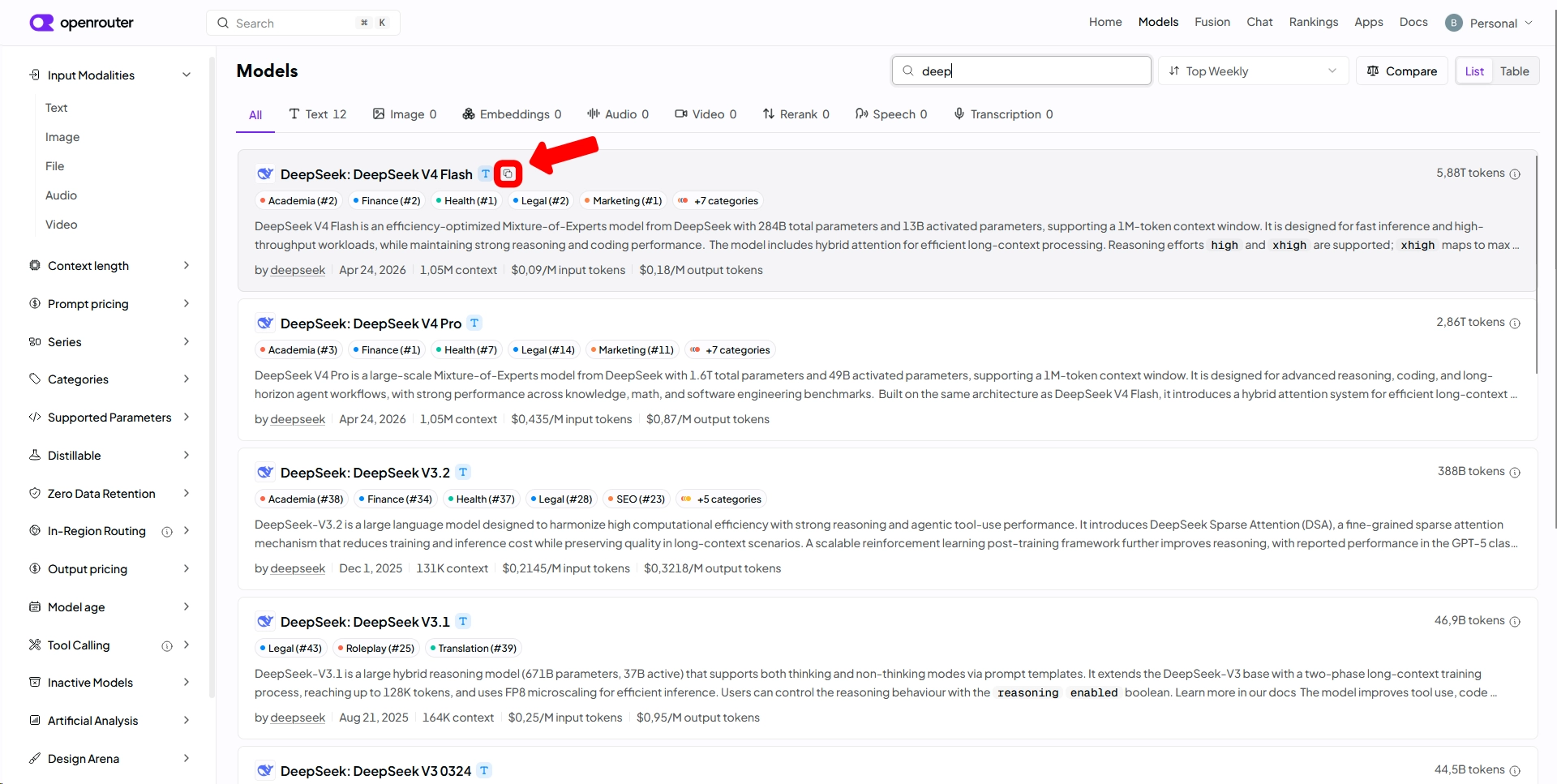The image size is (1557, 784).
Task: Switch to the Table view
Action: point(1514,71)
